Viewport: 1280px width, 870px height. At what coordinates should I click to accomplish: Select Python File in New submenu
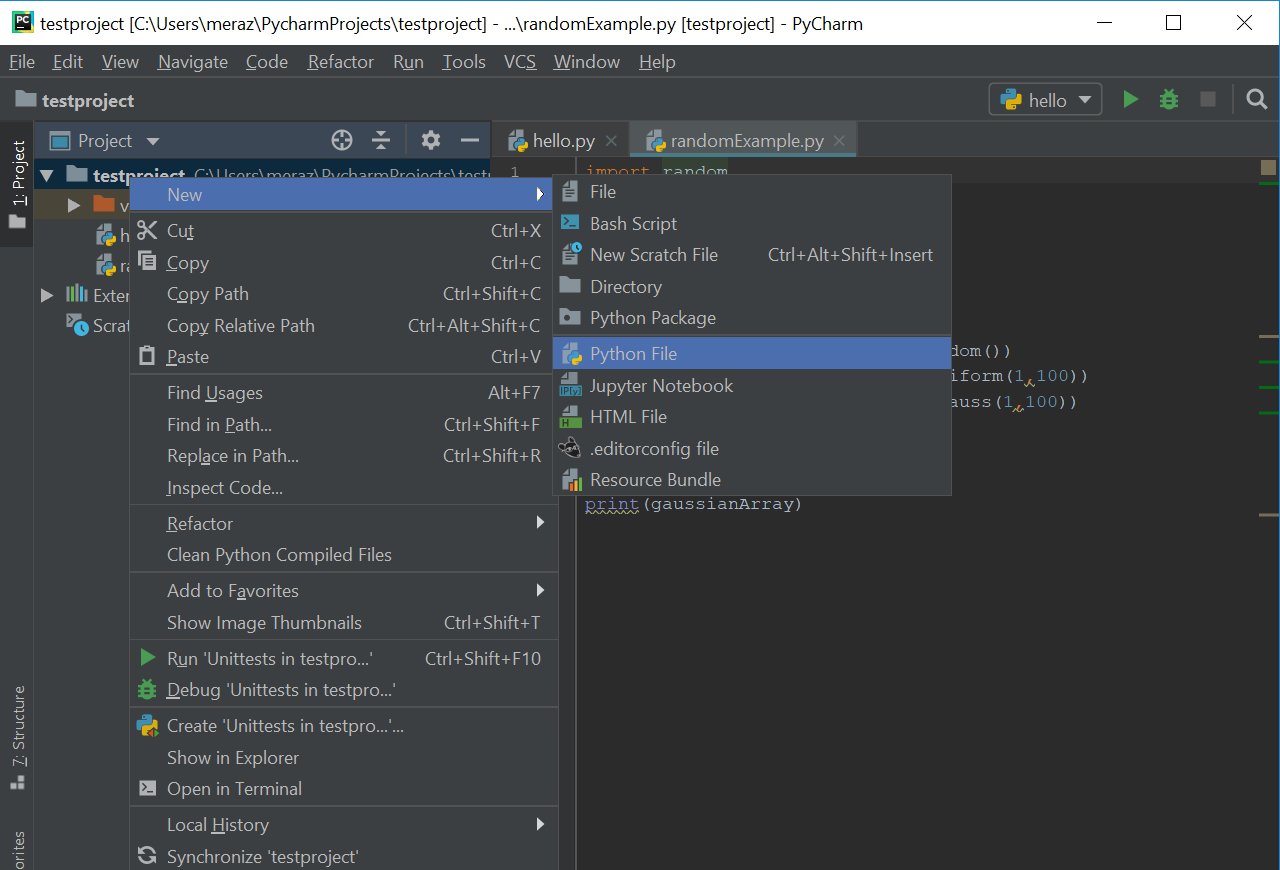point(633,354)
